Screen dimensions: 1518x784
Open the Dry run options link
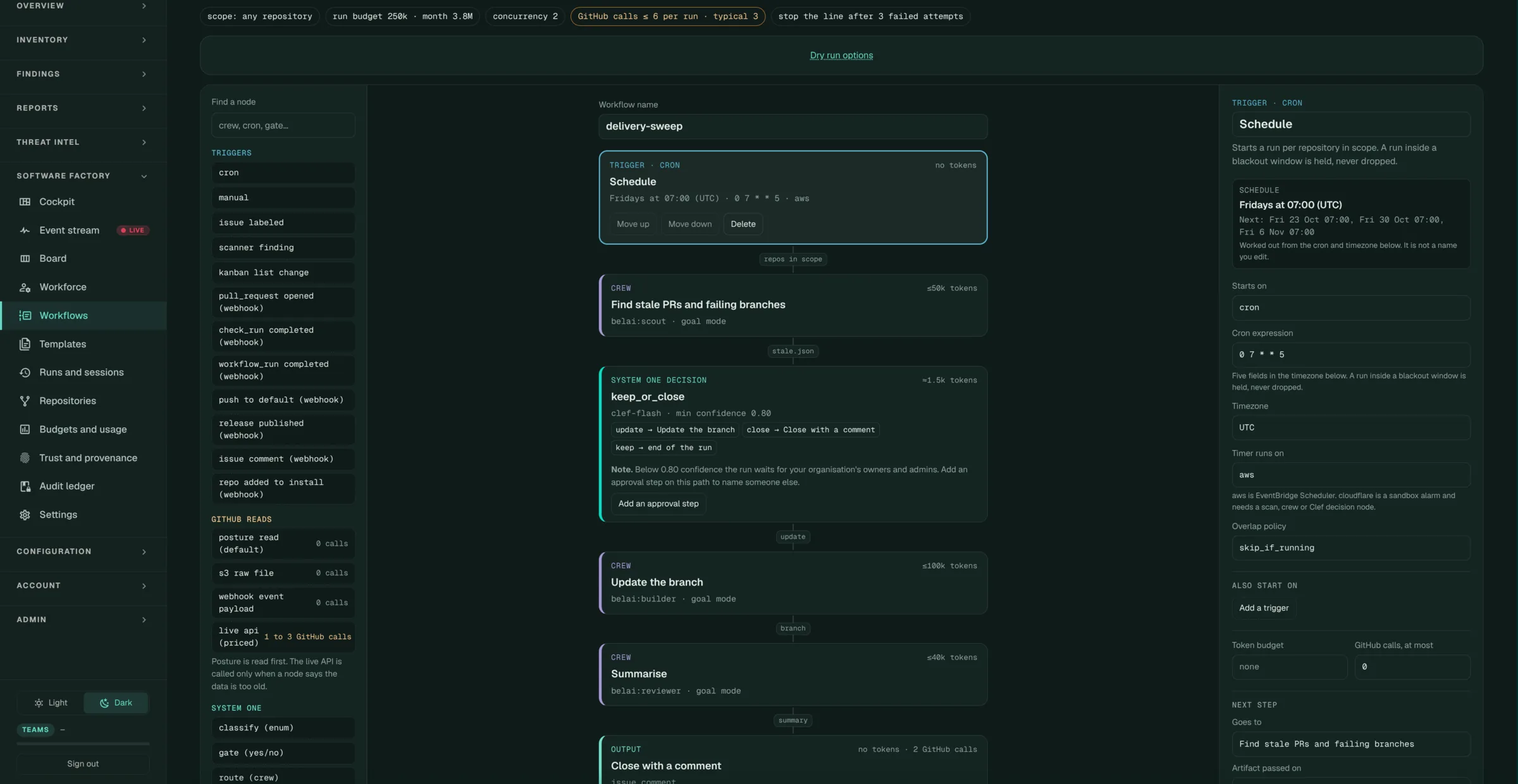tap(841, 56)
